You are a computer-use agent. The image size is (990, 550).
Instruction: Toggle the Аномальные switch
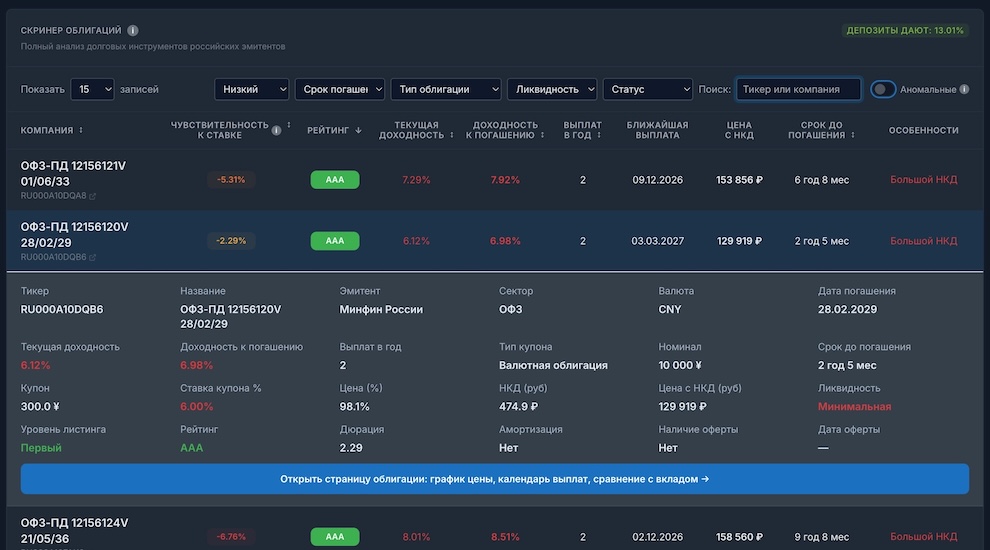pos(883,89)
